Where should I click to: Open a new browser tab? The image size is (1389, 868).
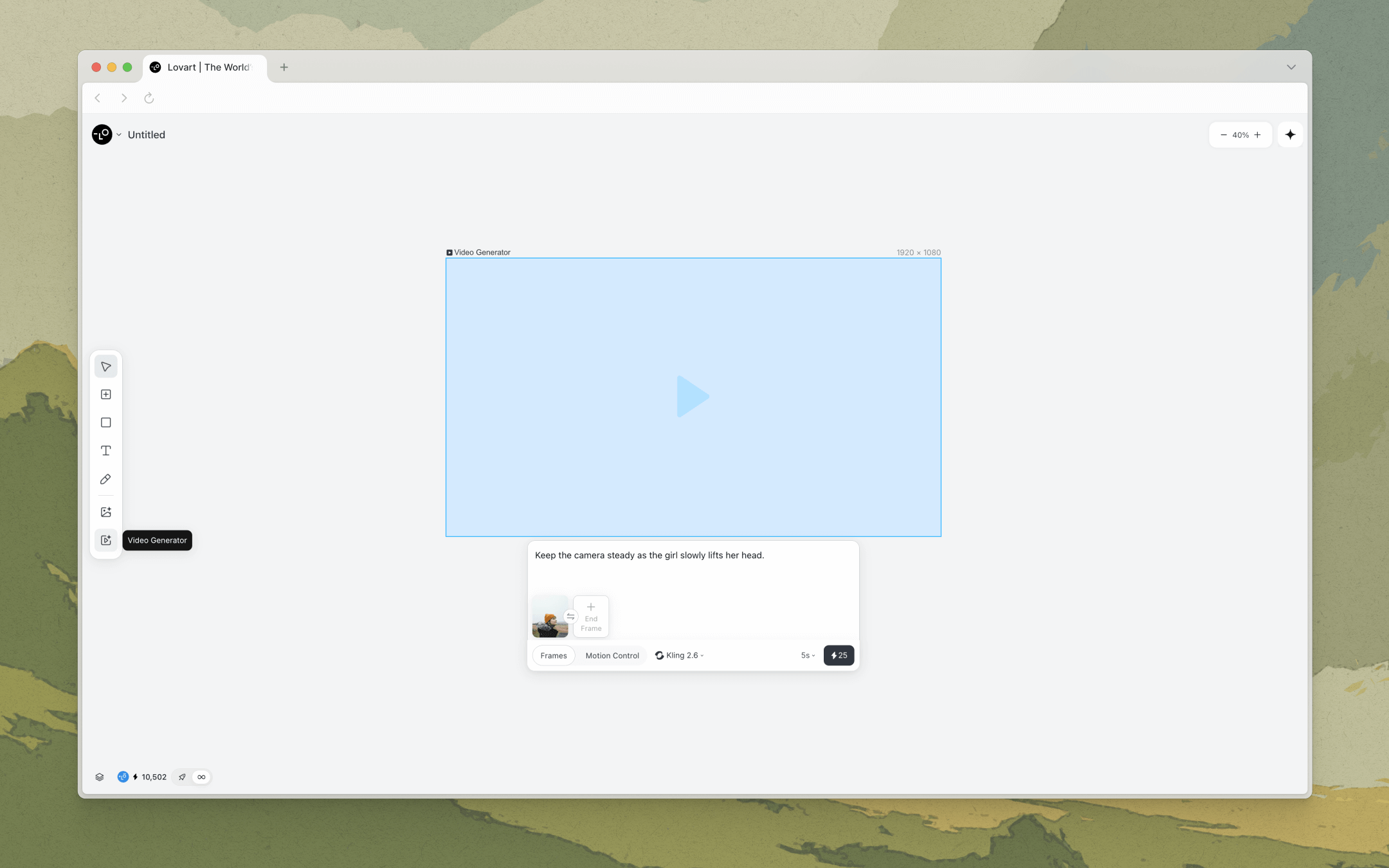(284, 67)
